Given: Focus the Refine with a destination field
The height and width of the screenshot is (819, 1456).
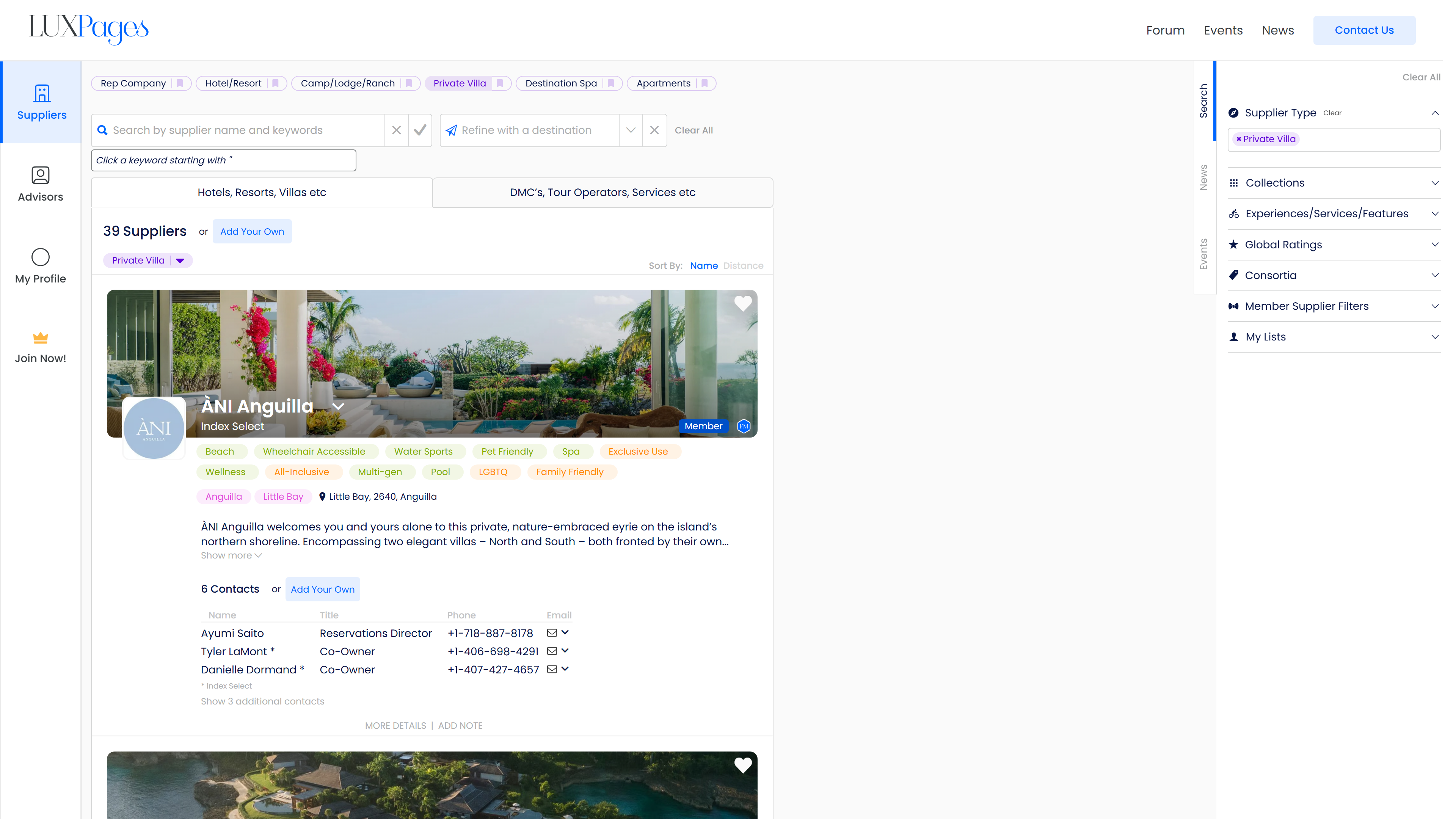Looking at the screenshot, I should (529, 130).
